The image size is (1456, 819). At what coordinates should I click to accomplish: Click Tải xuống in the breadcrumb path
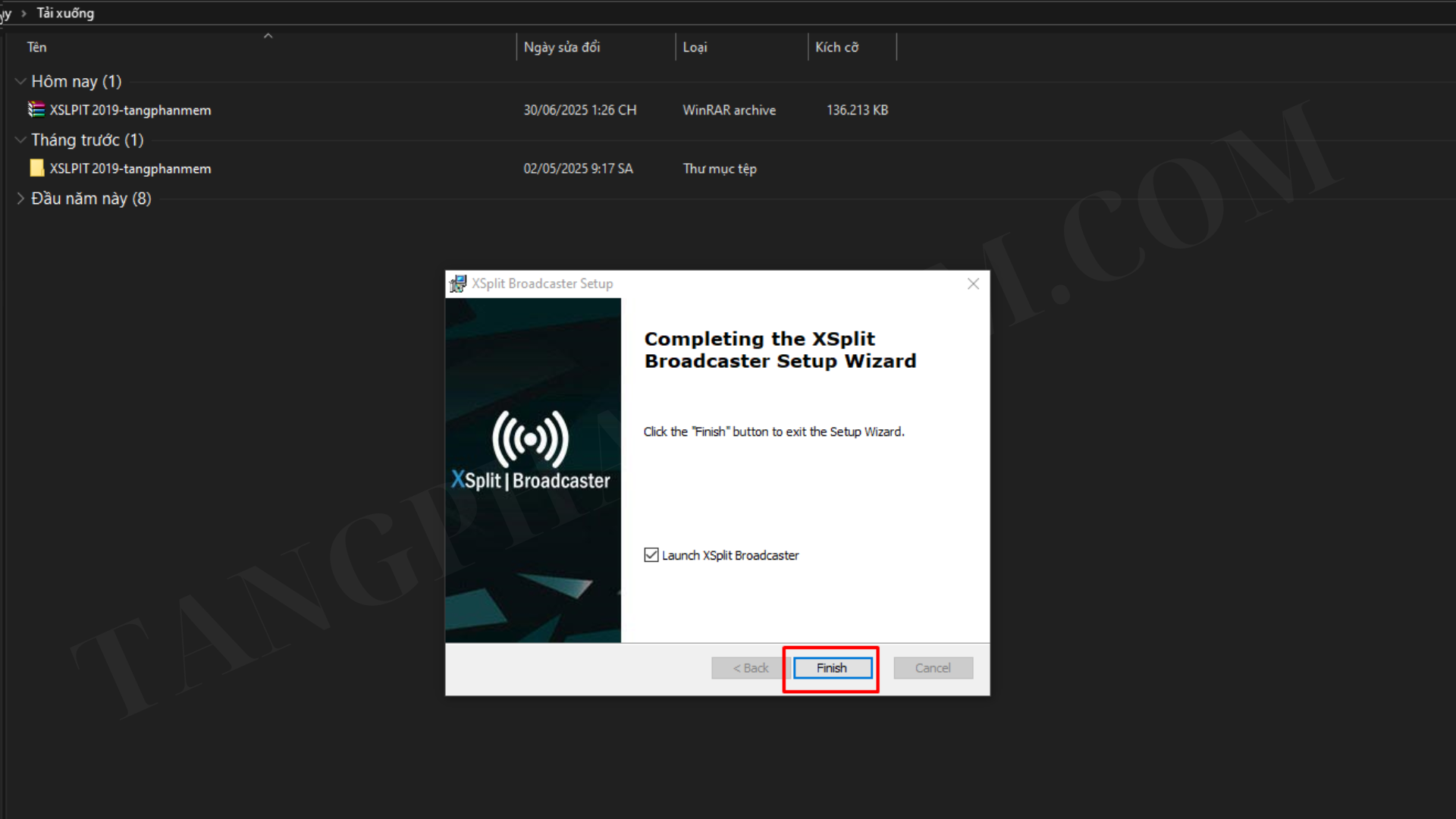pos(65,13)
